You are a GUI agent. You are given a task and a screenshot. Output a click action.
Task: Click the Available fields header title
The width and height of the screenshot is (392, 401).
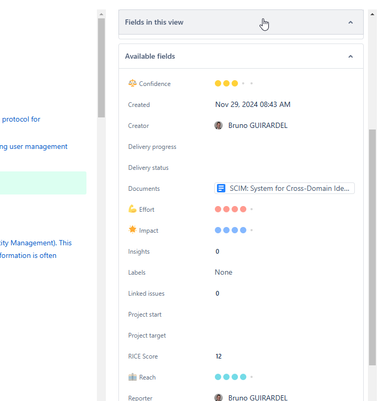click(x=150, y=56)
